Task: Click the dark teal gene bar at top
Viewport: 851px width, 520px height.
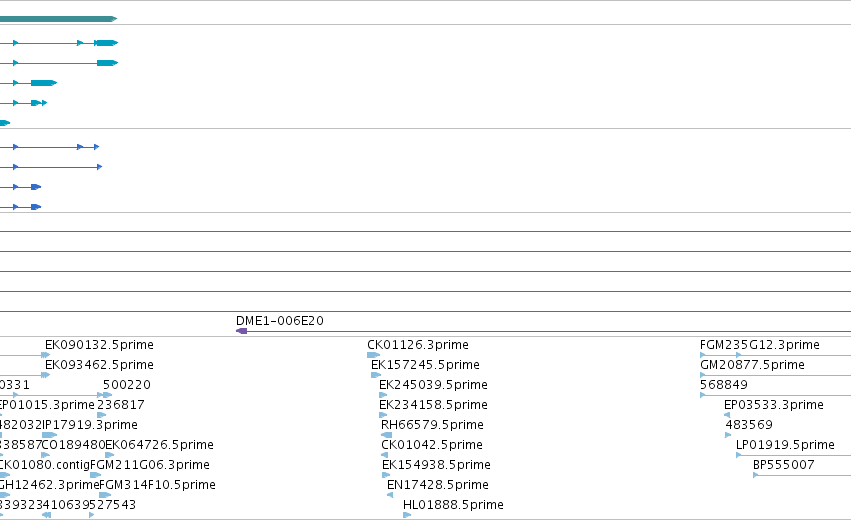Action: click(x=58, y=19)
